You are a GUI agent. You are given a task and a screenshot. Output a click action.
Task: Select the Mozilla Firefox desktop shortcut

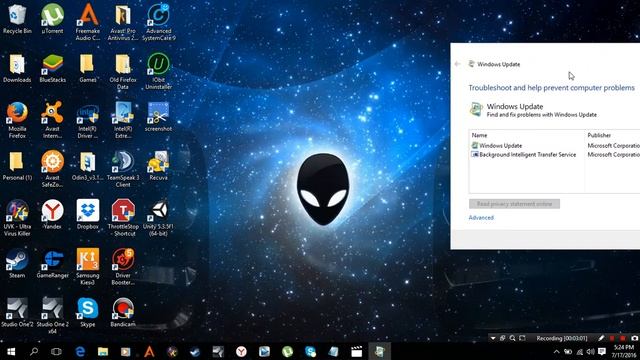(x=17, y=120)
